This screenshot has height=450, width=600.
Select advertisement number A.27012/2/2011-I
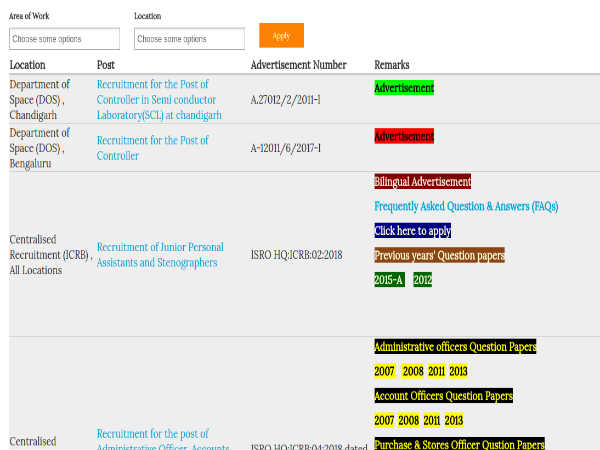tap(285, 100)
